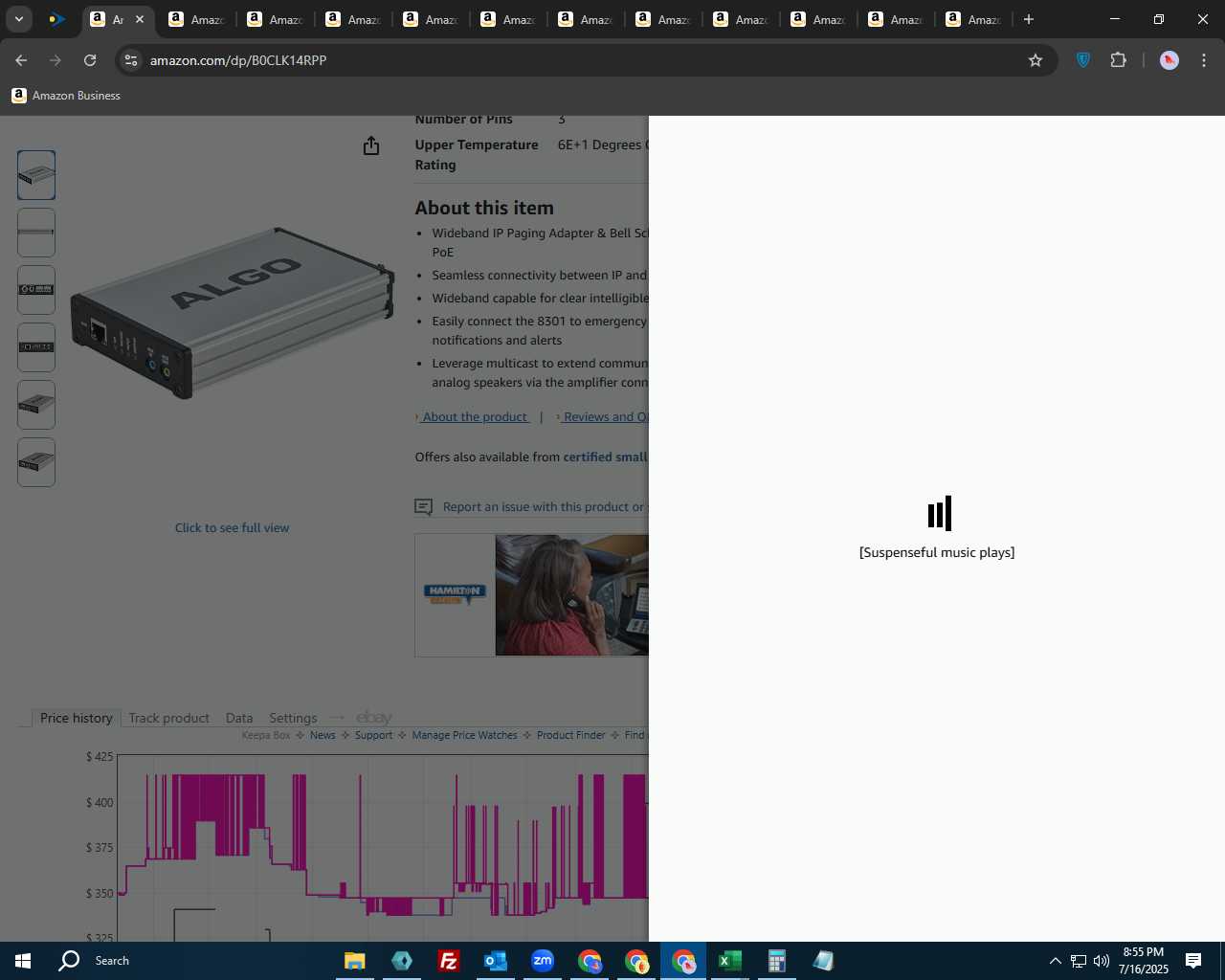Open network settings in system tray
This screenshot has height=980, width=1225.
tap(1079, 961)
